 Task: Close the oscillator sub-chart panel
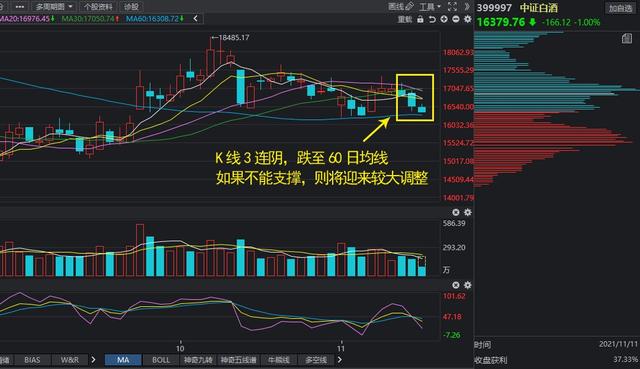click(456, 285)
